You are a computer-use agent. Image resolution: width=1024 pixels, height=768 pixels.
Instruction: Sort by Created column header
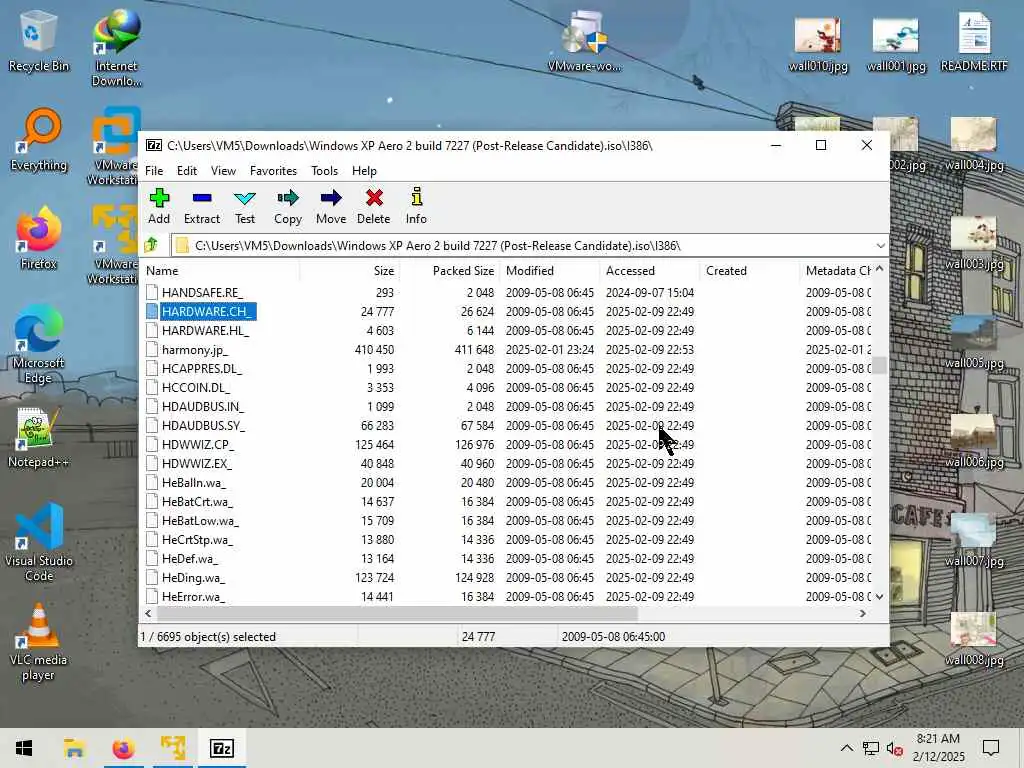point(750,270)
